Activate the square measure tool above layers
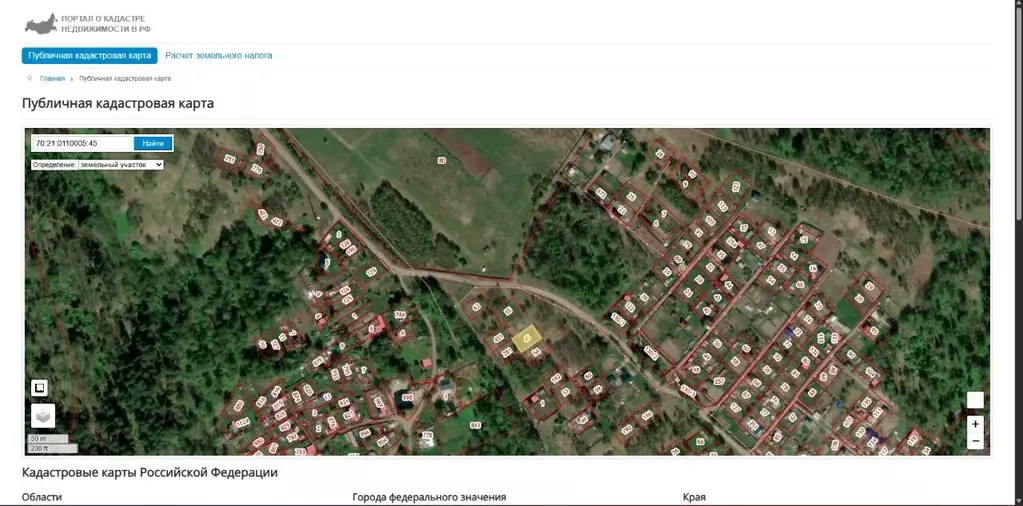The height and width of the screenshot is (506, 1023). click(x=39, y=388)
